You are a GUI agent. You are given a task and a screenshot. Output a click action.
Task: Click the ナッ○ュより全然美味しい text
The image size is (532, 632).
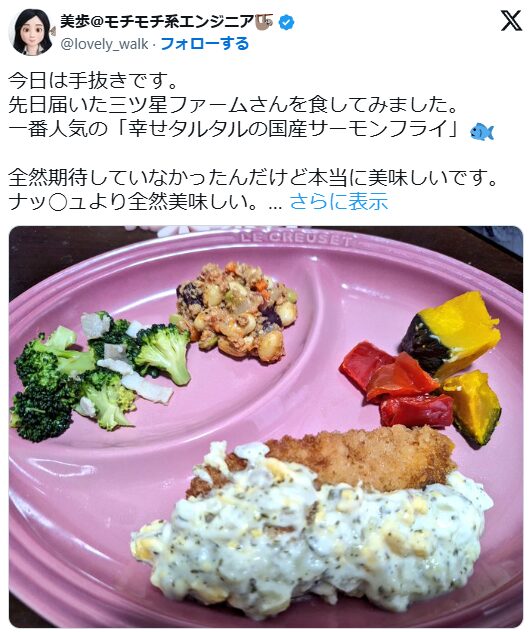133,202
